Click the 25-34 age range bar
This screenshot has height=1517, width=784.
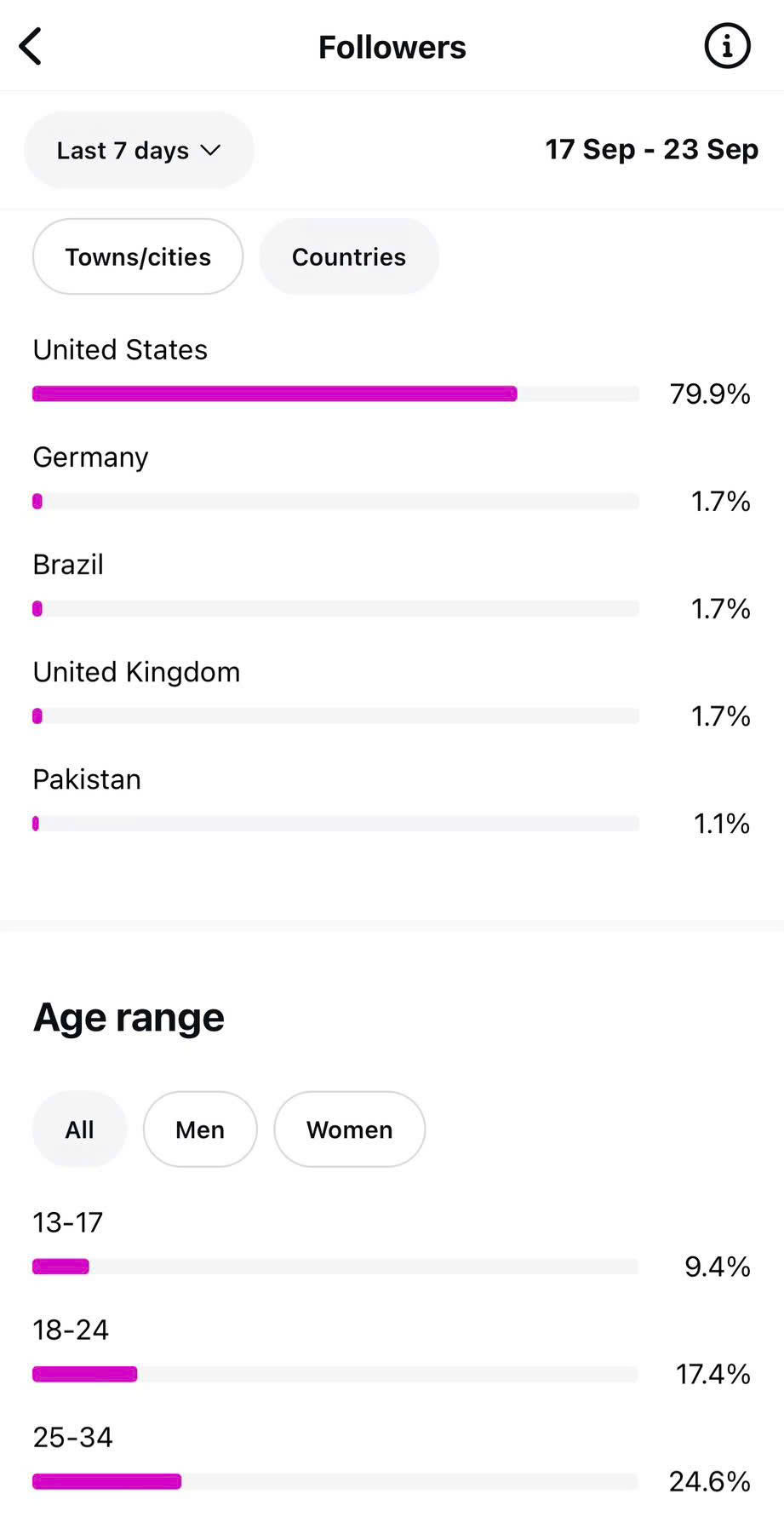click(x=335, y=1481)
